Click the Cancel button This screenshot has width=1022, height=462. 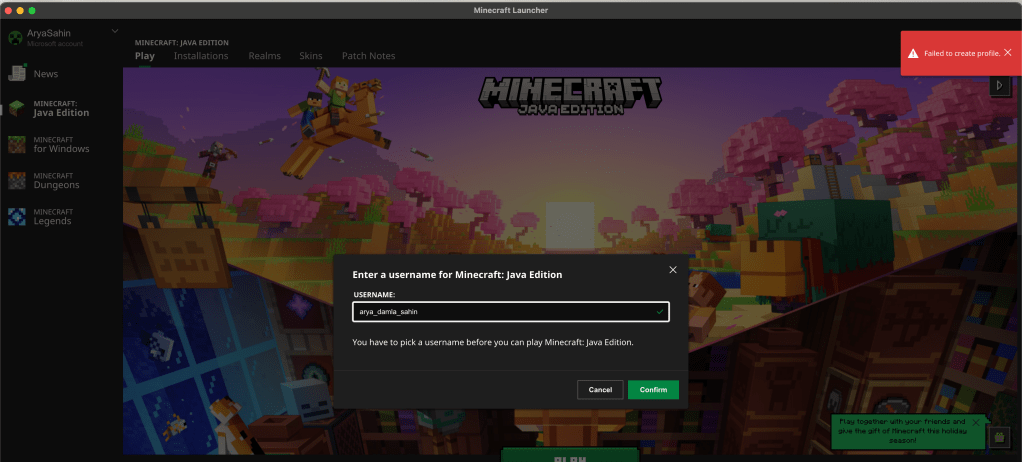tap(600, 390)
